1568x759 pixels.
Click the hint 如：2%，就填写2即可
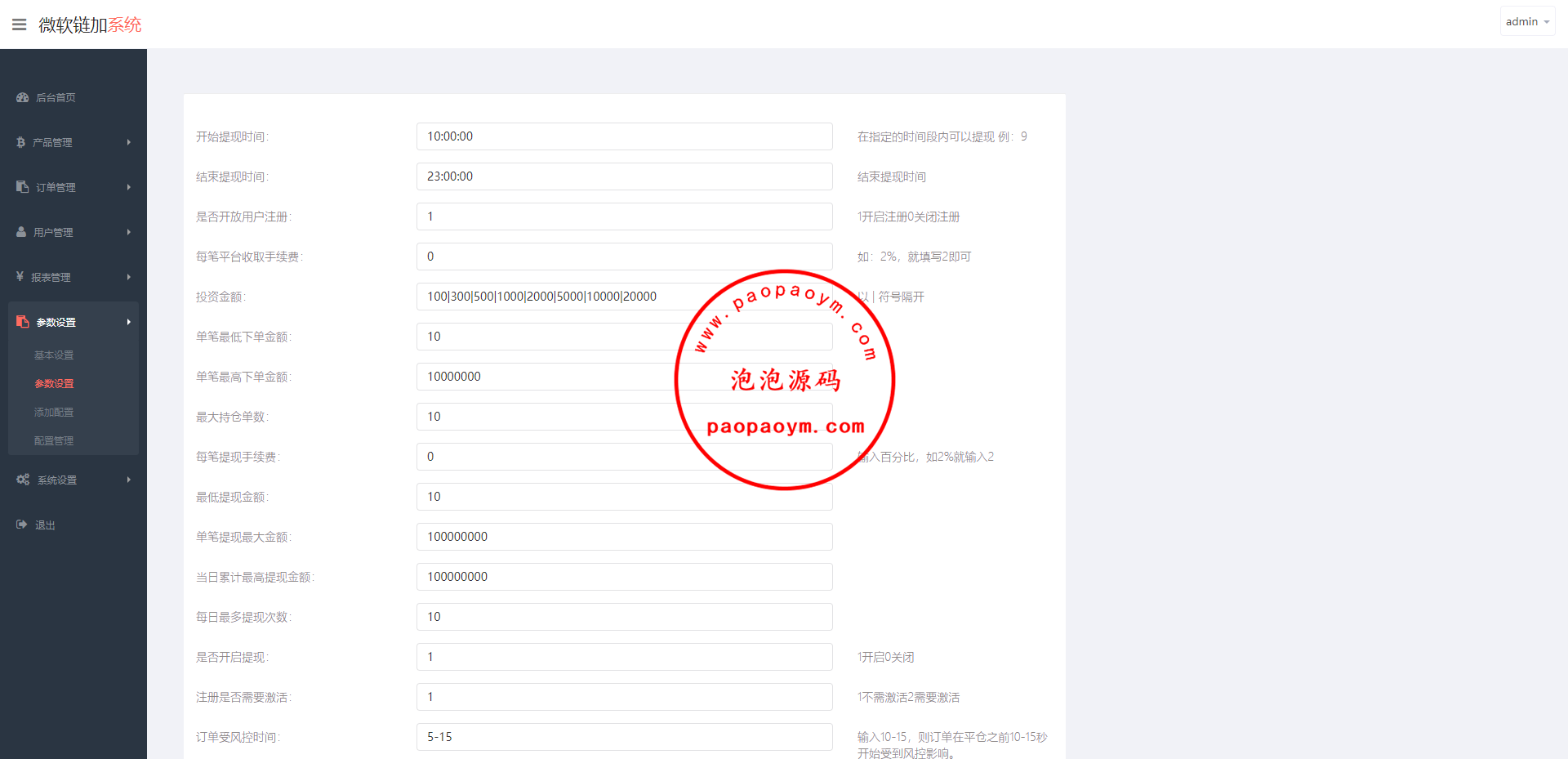point(914,257)
